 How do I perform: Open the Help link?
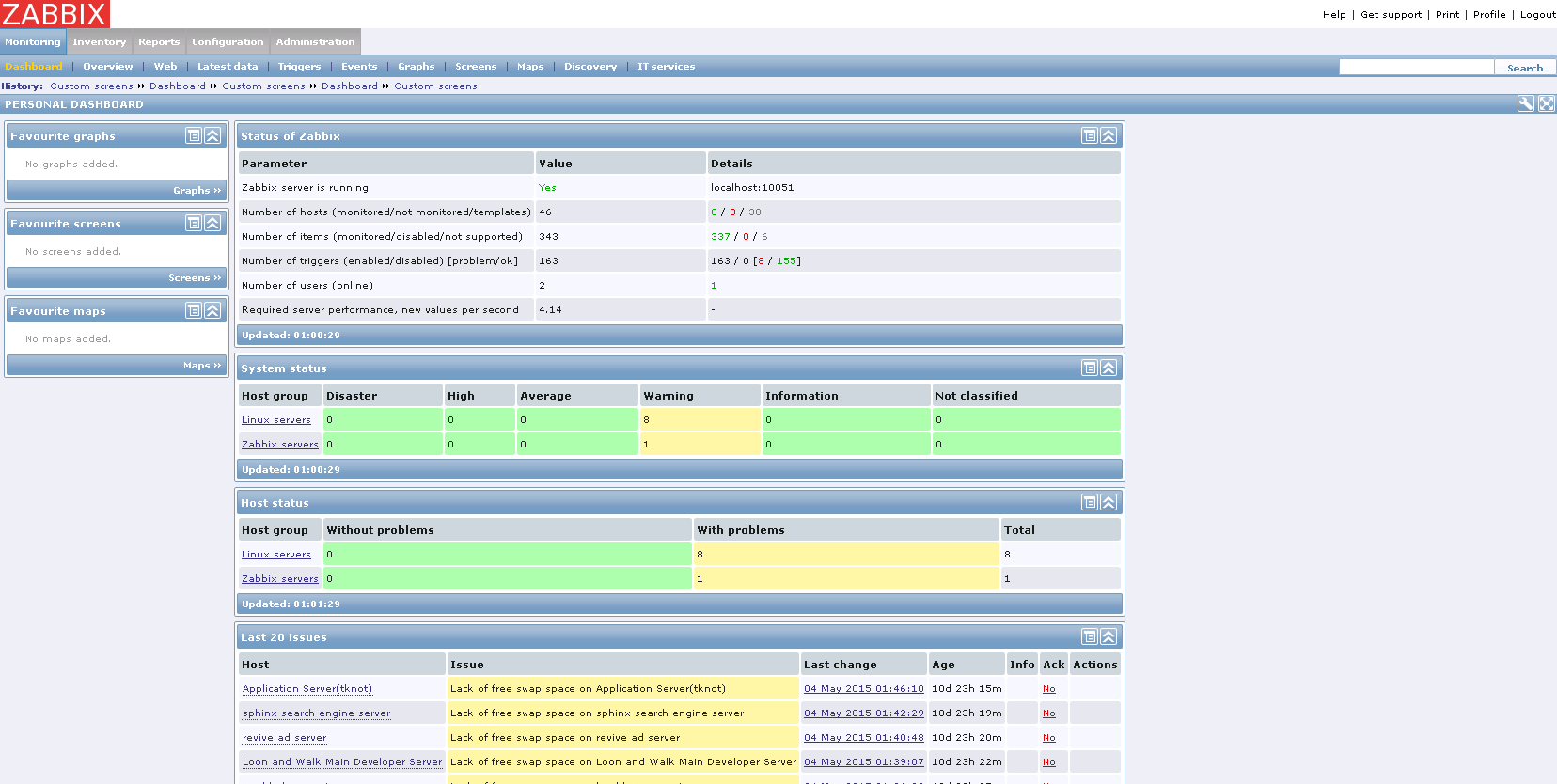click(1334, 14)
